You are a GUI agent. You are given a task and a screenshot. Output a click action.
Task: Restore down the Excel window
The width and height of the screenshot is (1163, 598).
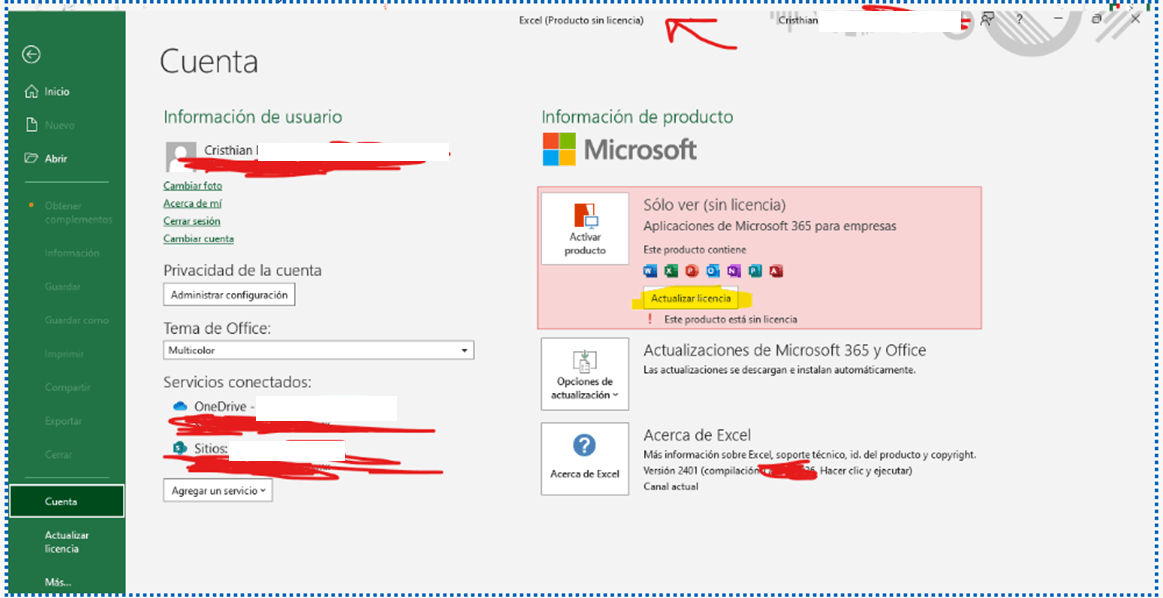click(1097, 20)
